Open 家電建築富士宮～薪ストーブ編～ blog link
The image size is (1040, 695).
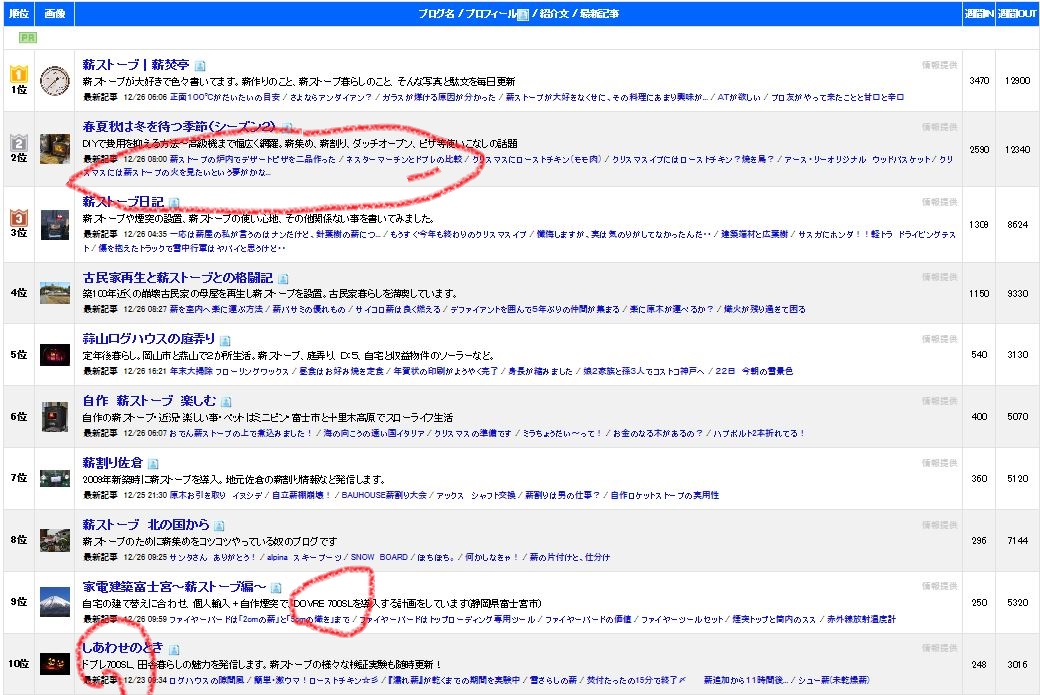174,587
